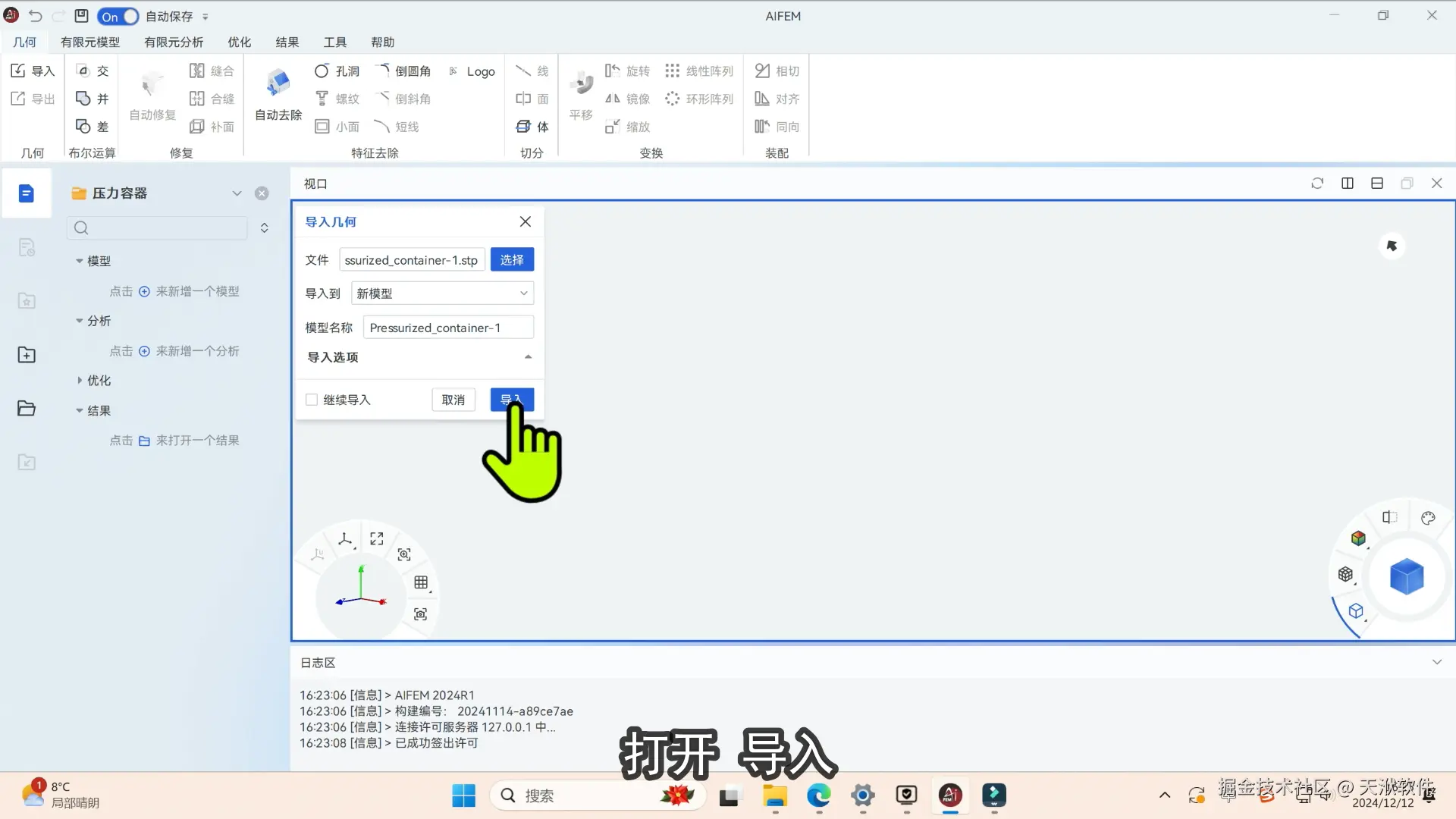Viewport: 1456px width, 819px height.
Task: Toggle the grid display icon
Action: 421,582
